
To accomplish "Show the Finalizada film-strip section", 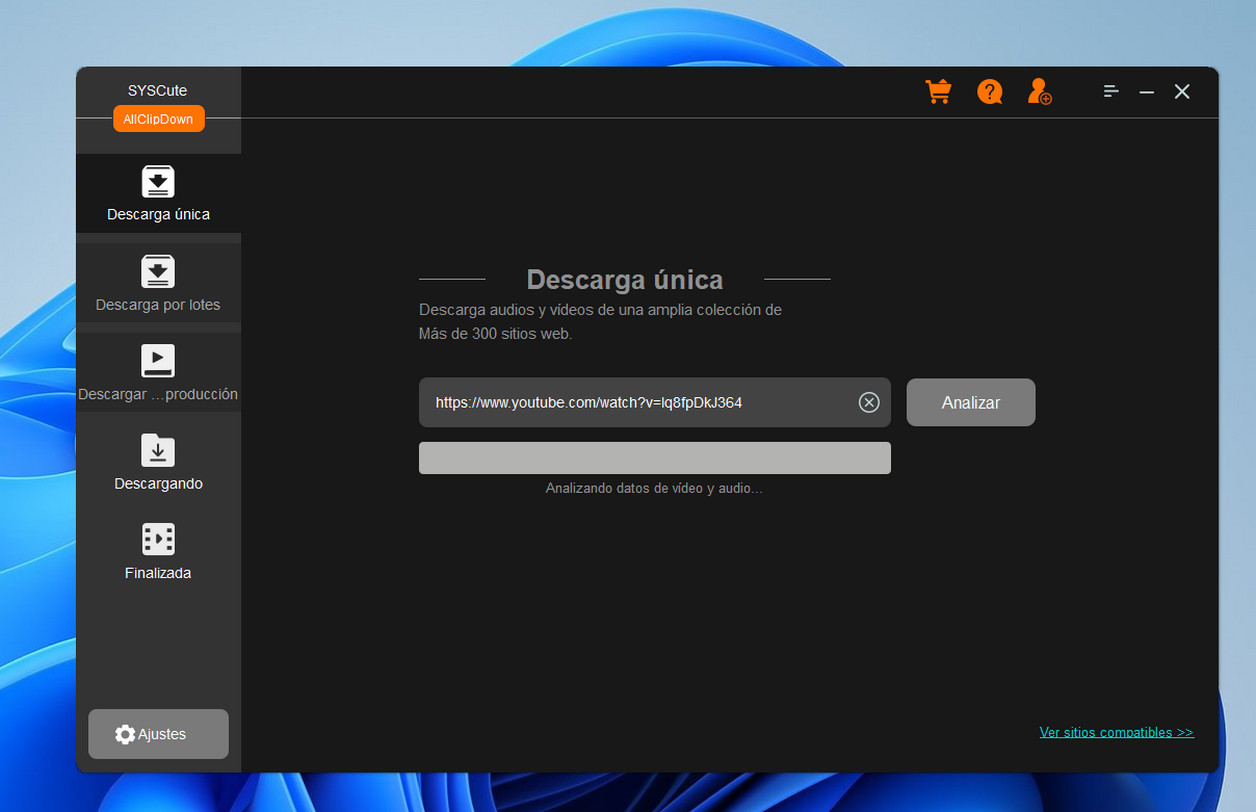I will click(x=158, y=540).
